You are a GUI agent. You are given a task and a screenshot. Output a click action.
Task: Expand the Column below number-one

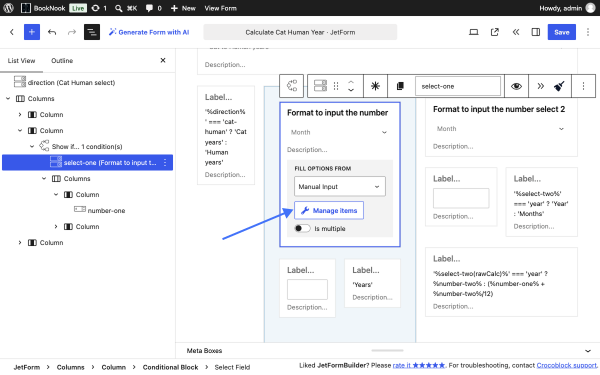tap(56, 227)
